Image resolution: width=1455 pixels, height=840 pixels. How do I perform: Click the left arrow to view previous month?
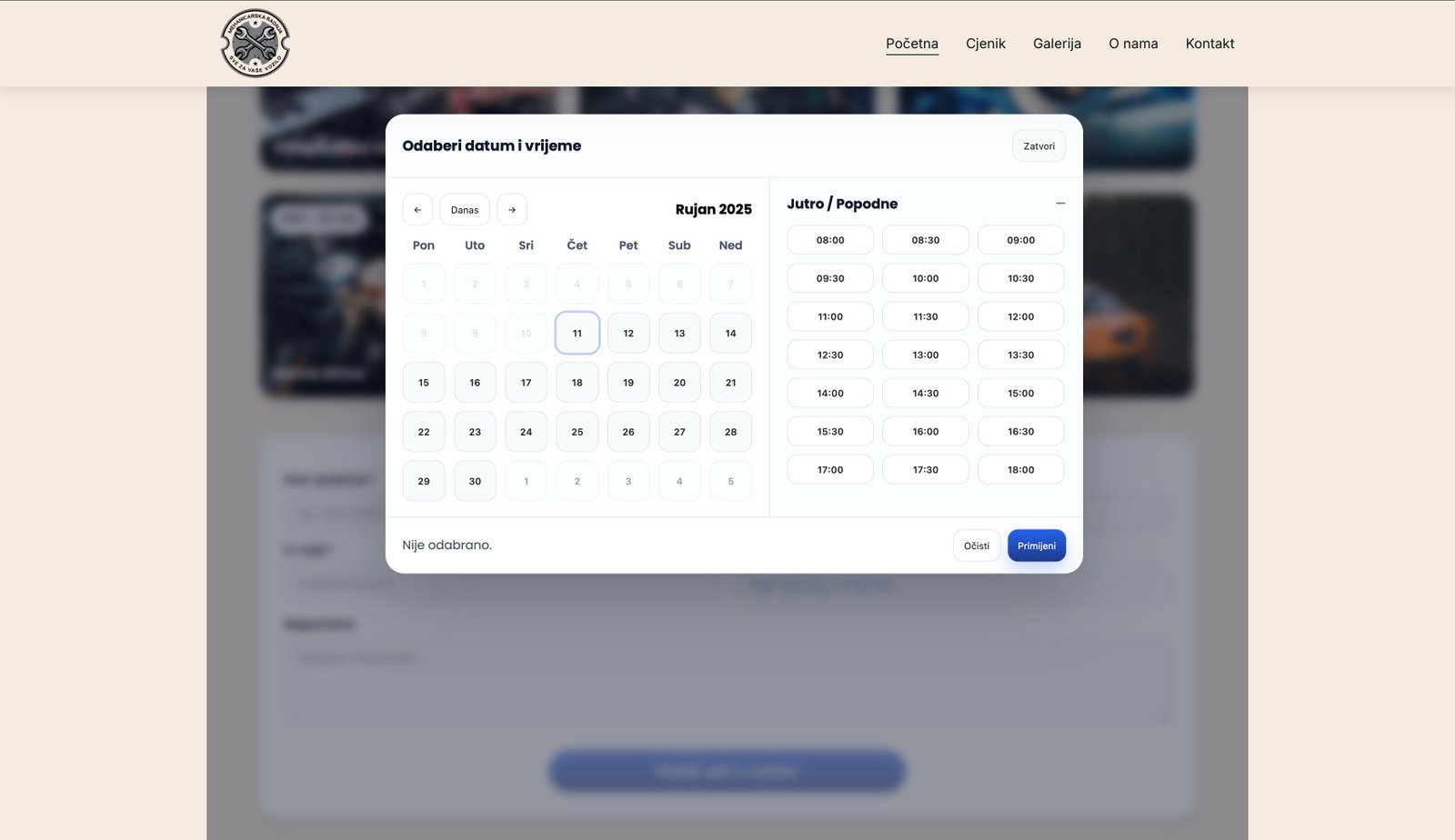point(417,209)
